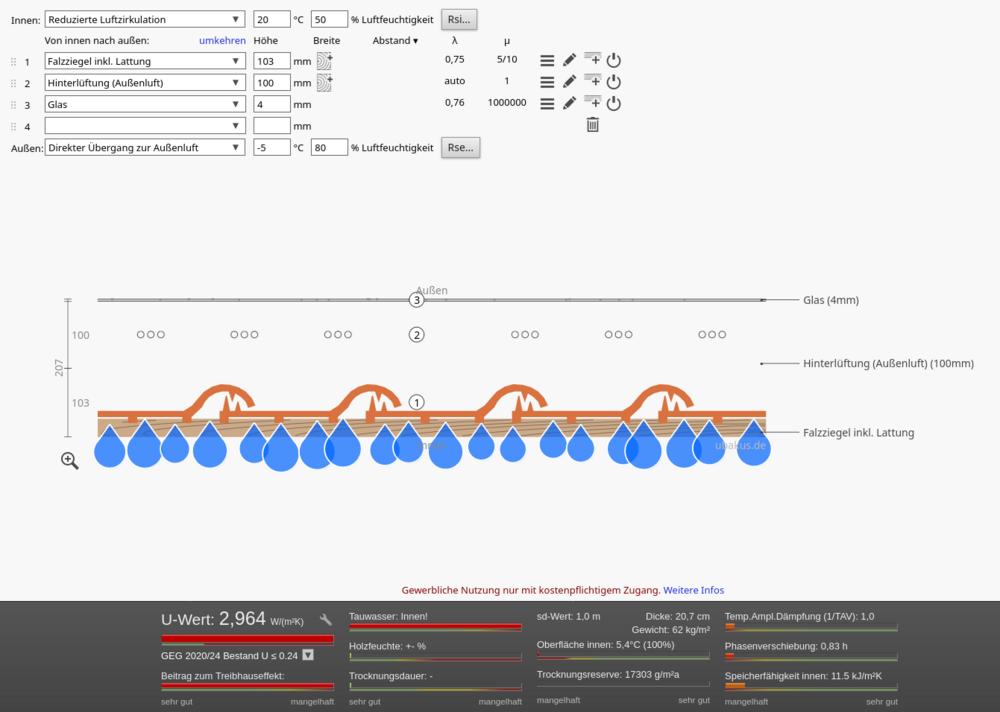Click the trash icon in row 4
This screenshot has height=712, width=1000.
592,125
